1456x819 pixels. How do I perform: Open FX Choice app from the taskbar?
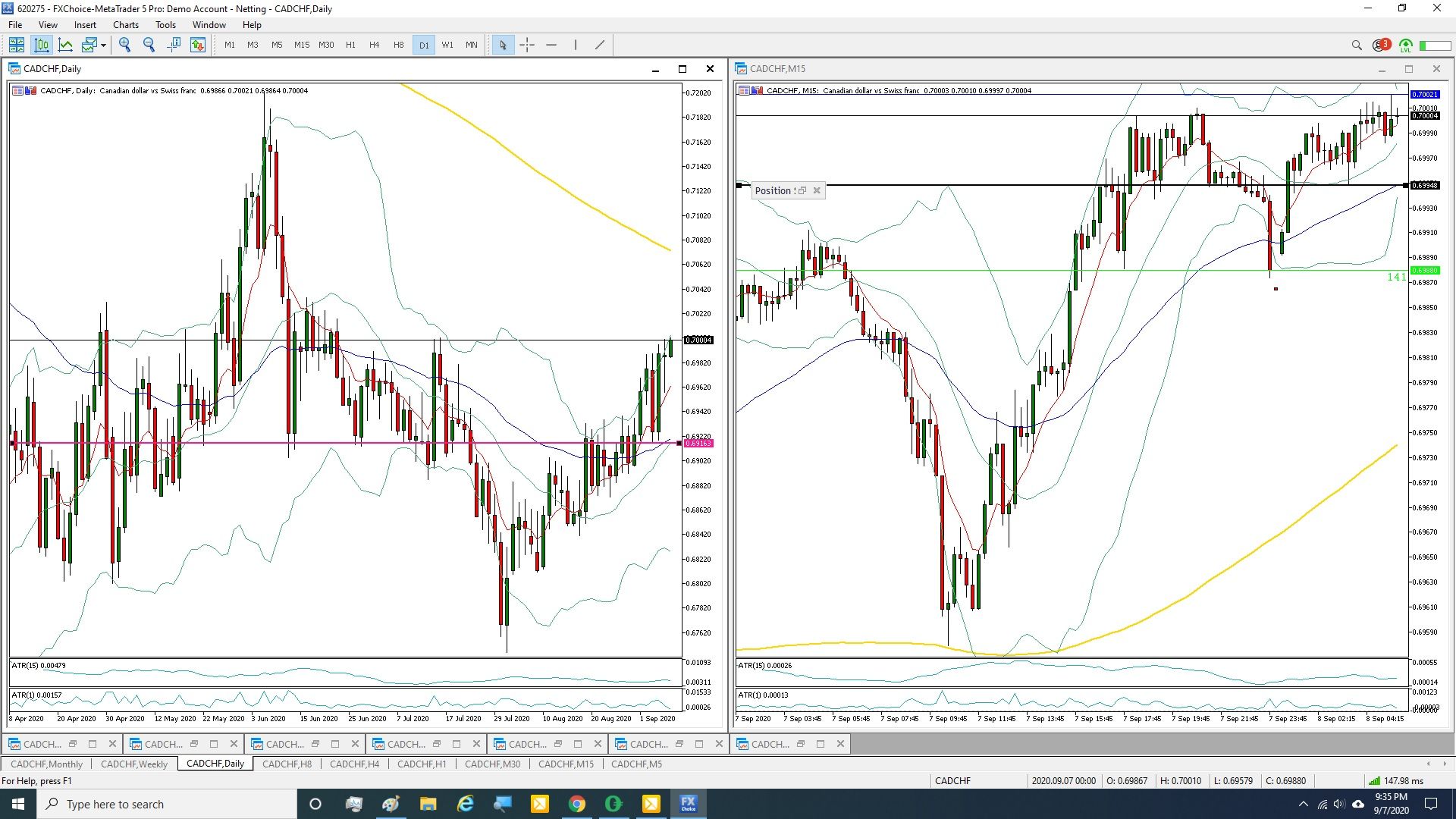(x=688, y=804)
